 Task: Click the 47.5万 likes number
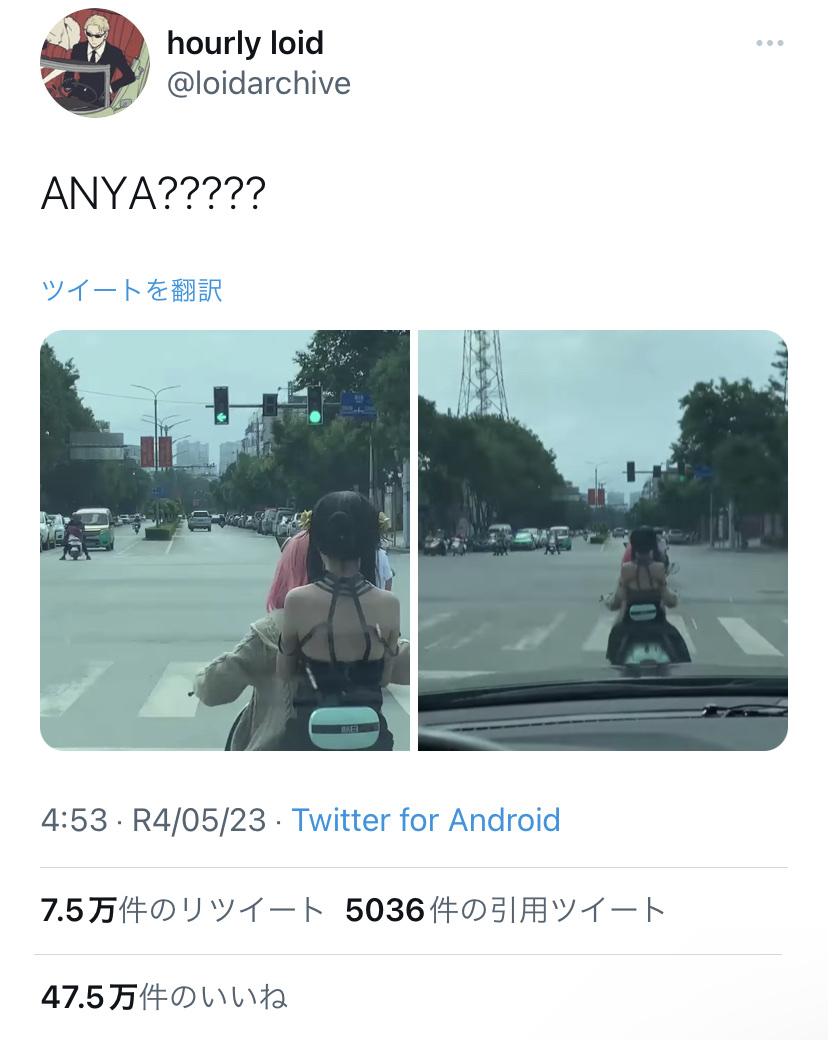click(89, 997)
